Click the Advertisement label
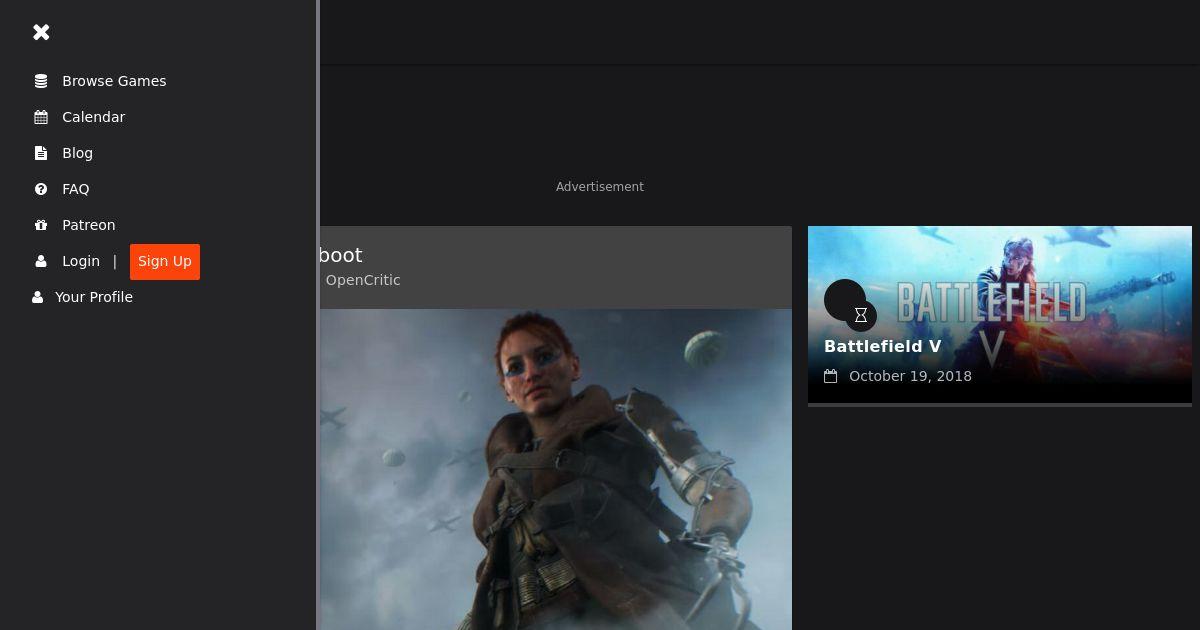 tap(600, 187)
